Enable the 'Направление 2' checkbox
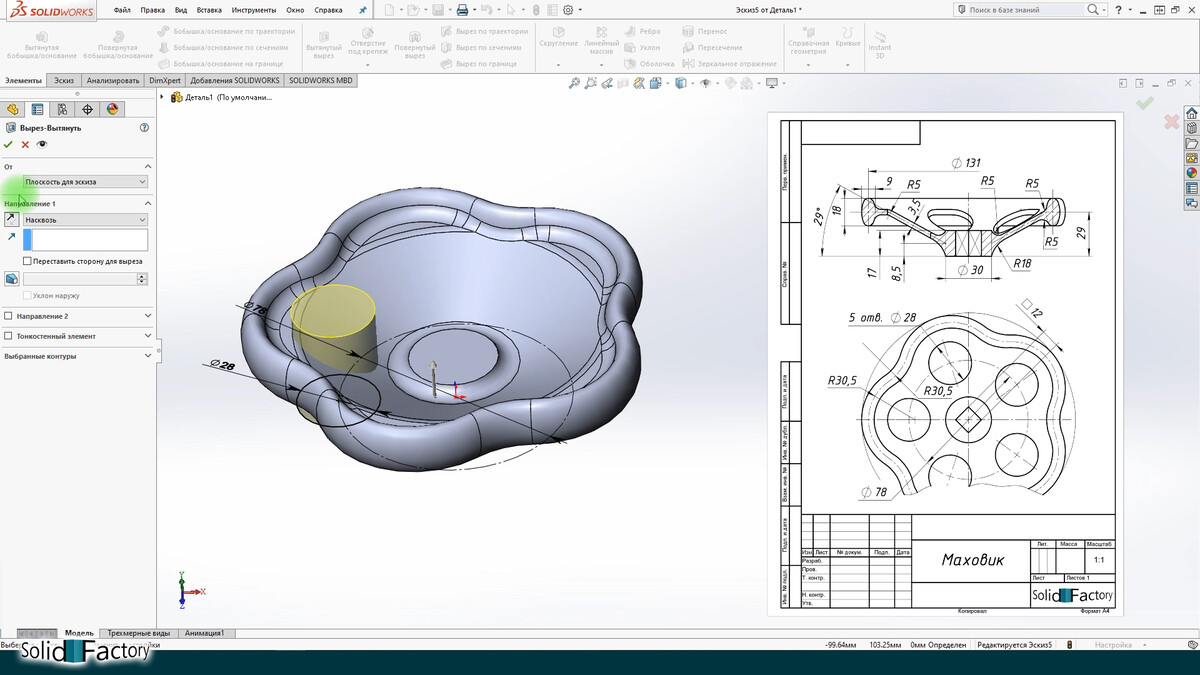Image resolution: width=1200 pixels, height=675 pixels. click(9, 316)
